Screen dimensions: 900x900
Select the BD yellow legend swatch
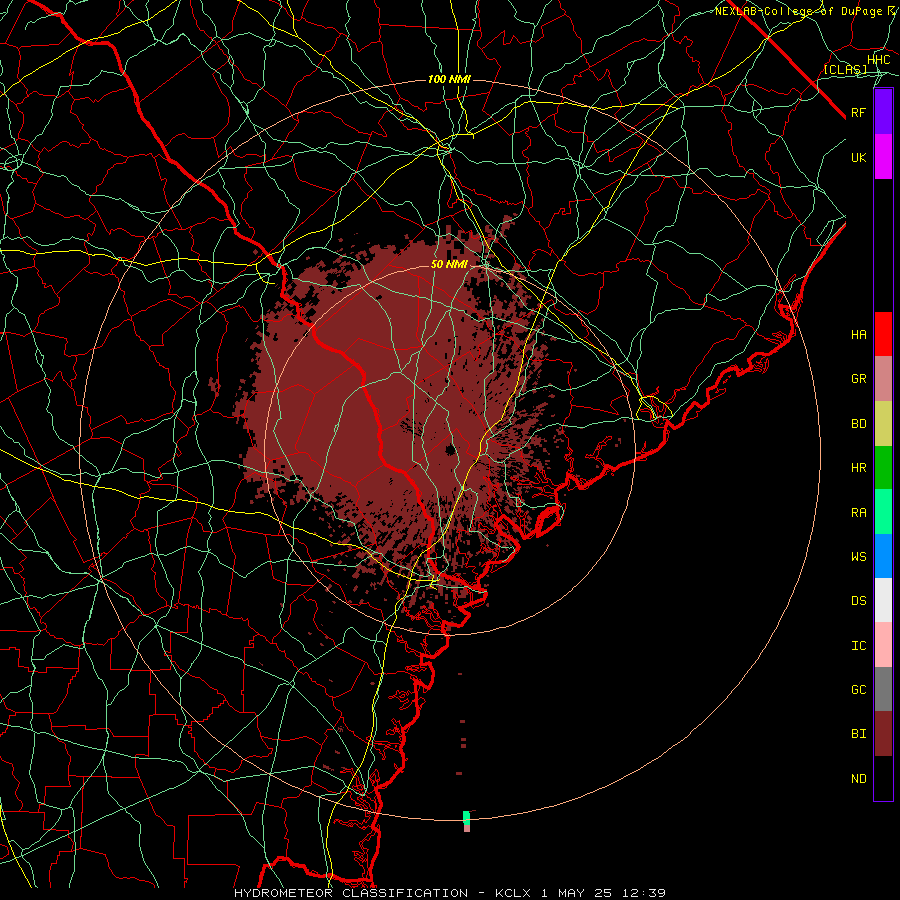coord(883,424)
